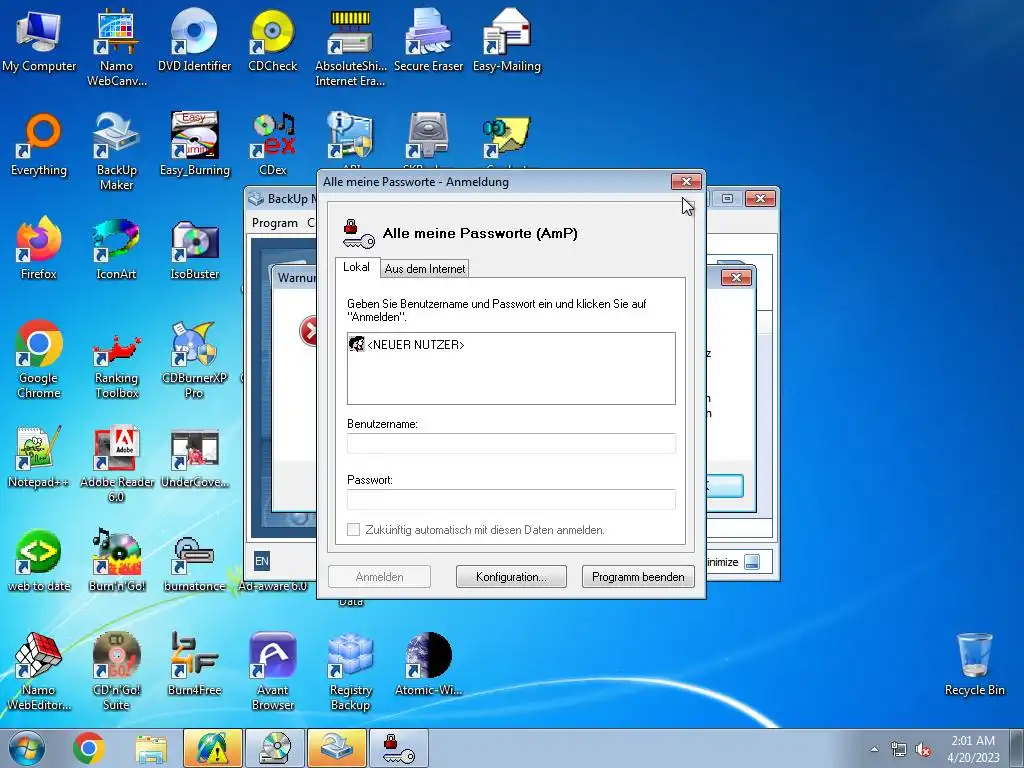This screenshot has width=1024, height=768.
Task: Open IconArt desktop shortcut
Action: (x=116, y=248)
